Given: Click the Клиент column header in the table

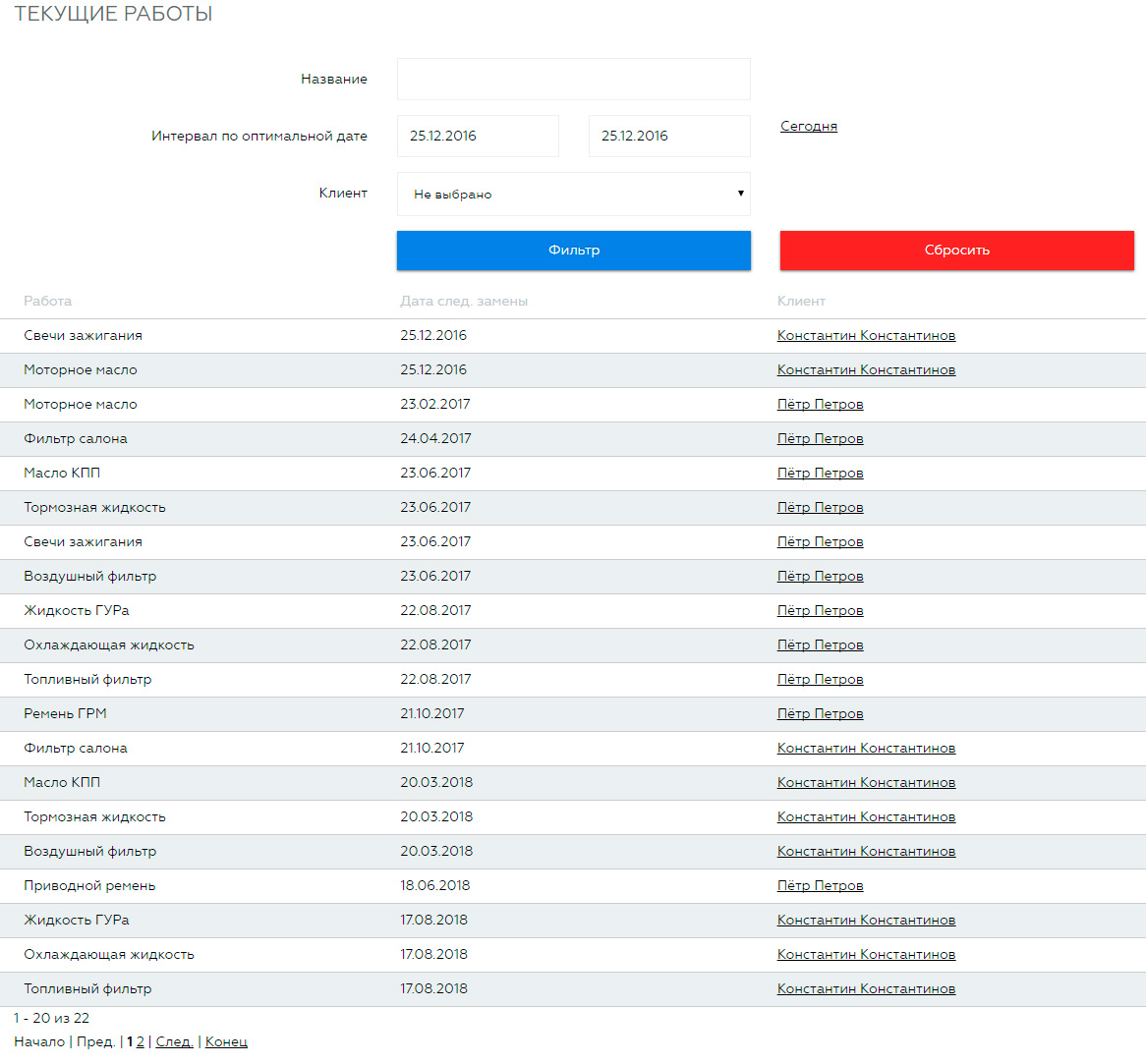Looking at the screenshot, I should [801, 301].
